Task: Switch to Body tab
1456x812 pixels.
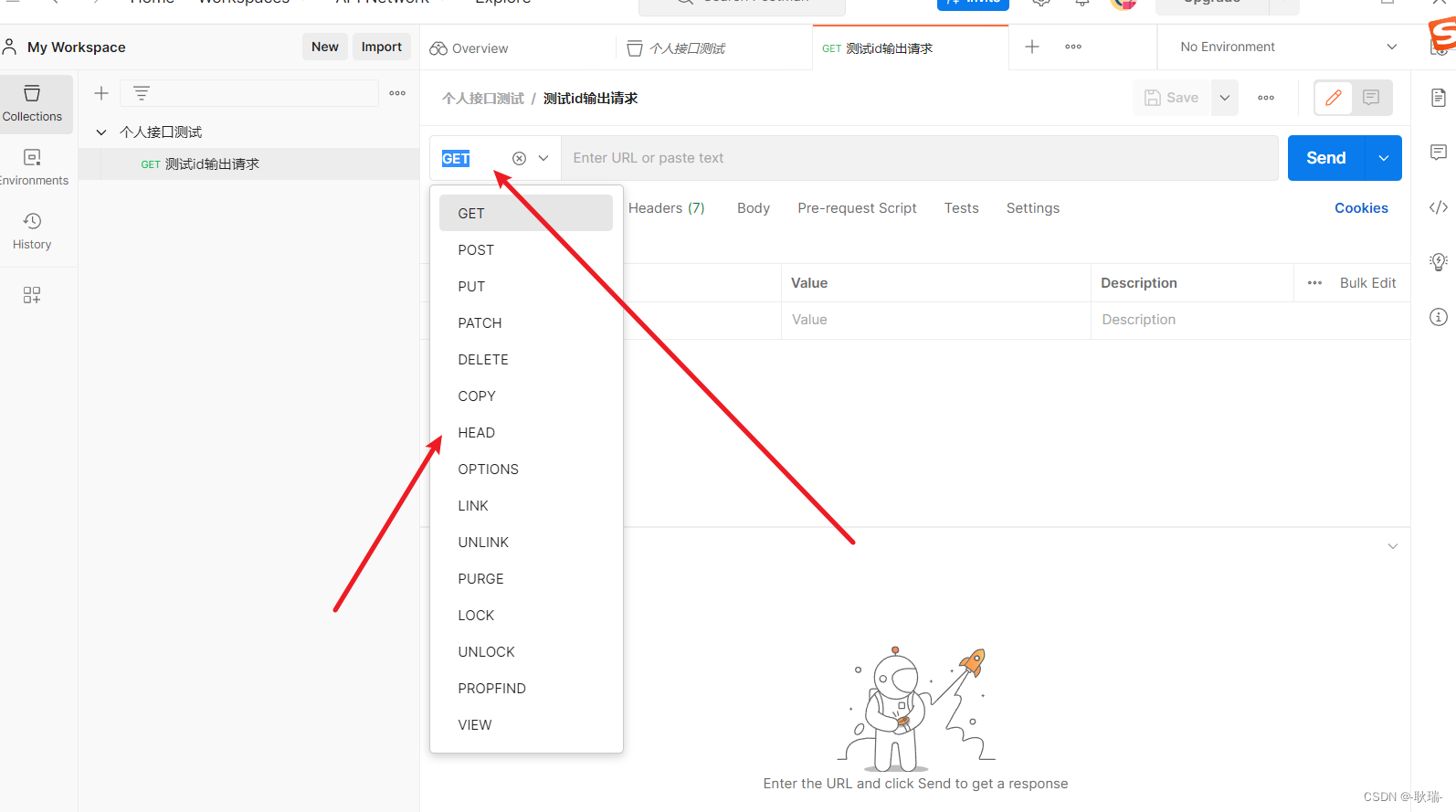Action: coord(754,208)
